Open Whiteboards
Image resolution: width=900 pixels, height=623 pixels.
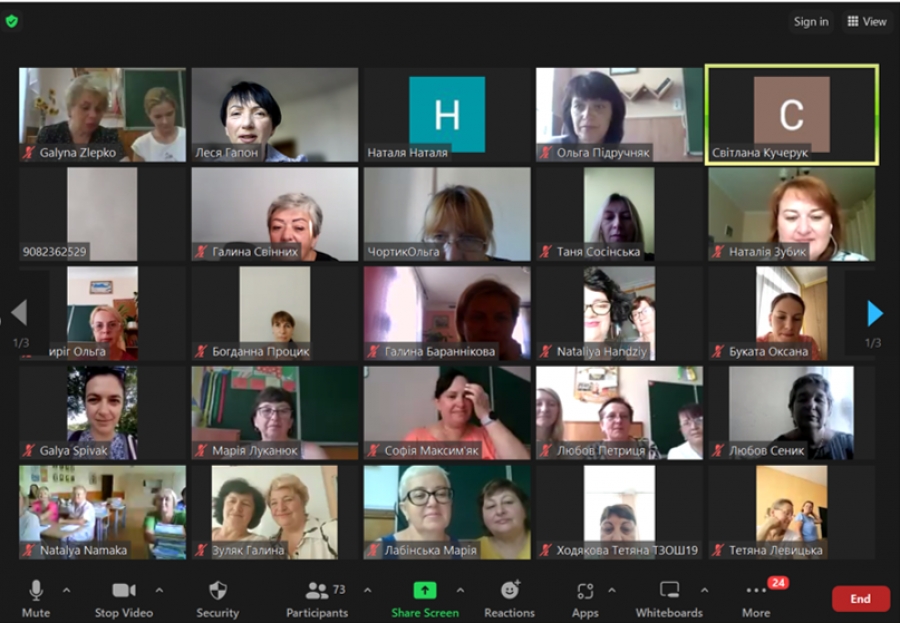669,598
